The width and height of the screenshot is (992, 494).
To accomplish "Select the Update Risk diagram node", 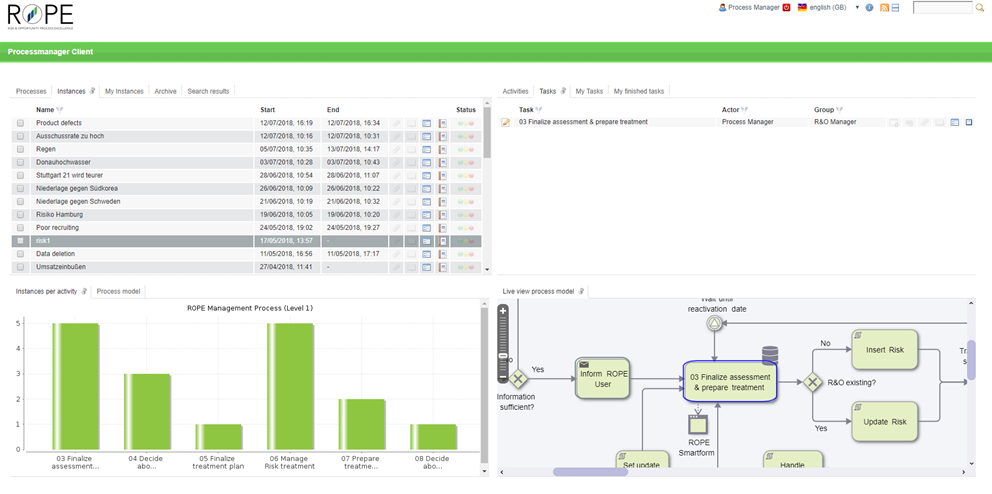I will [x=884, y=421].
